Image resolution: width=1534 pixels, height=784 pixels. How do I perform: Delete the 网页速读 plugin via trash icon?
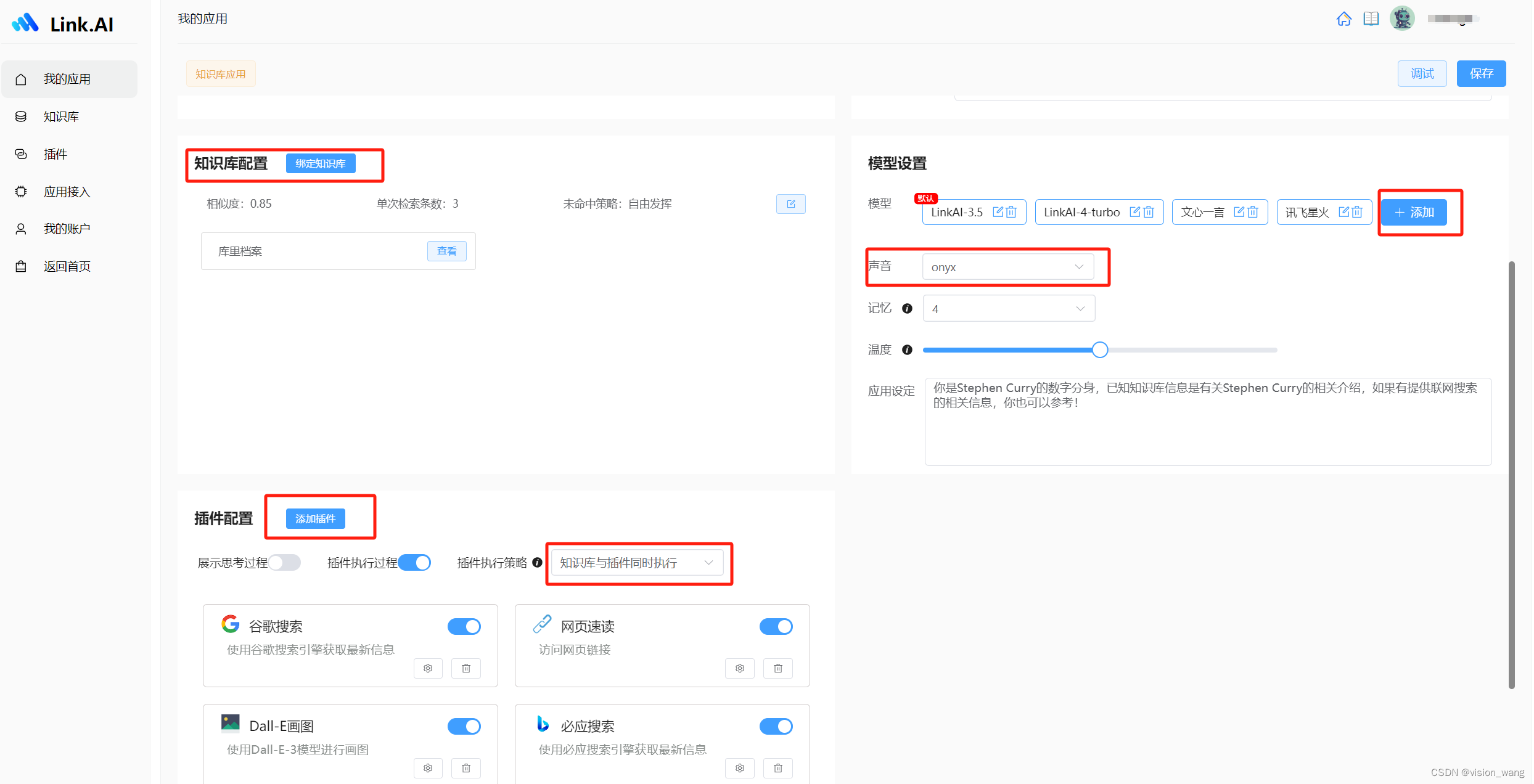[777, 668]
